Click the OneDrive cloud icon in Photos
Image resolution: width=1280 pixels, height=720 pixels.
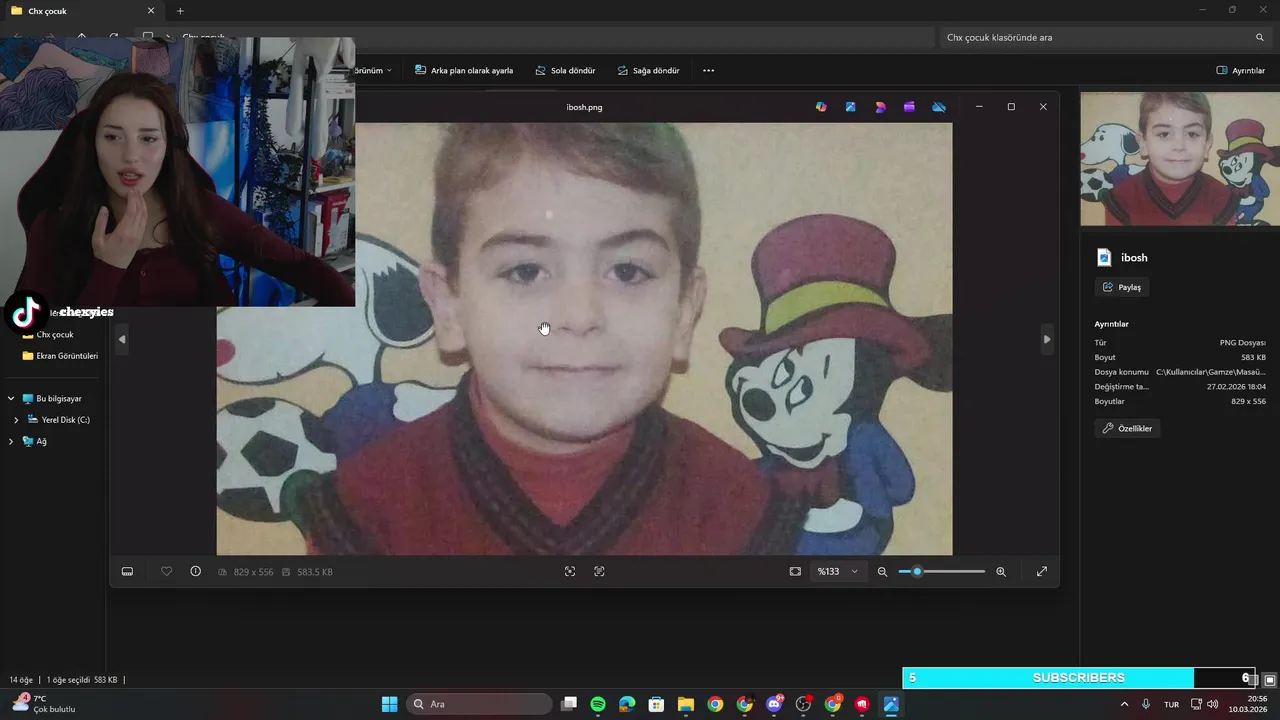click(x=939, y=107)
